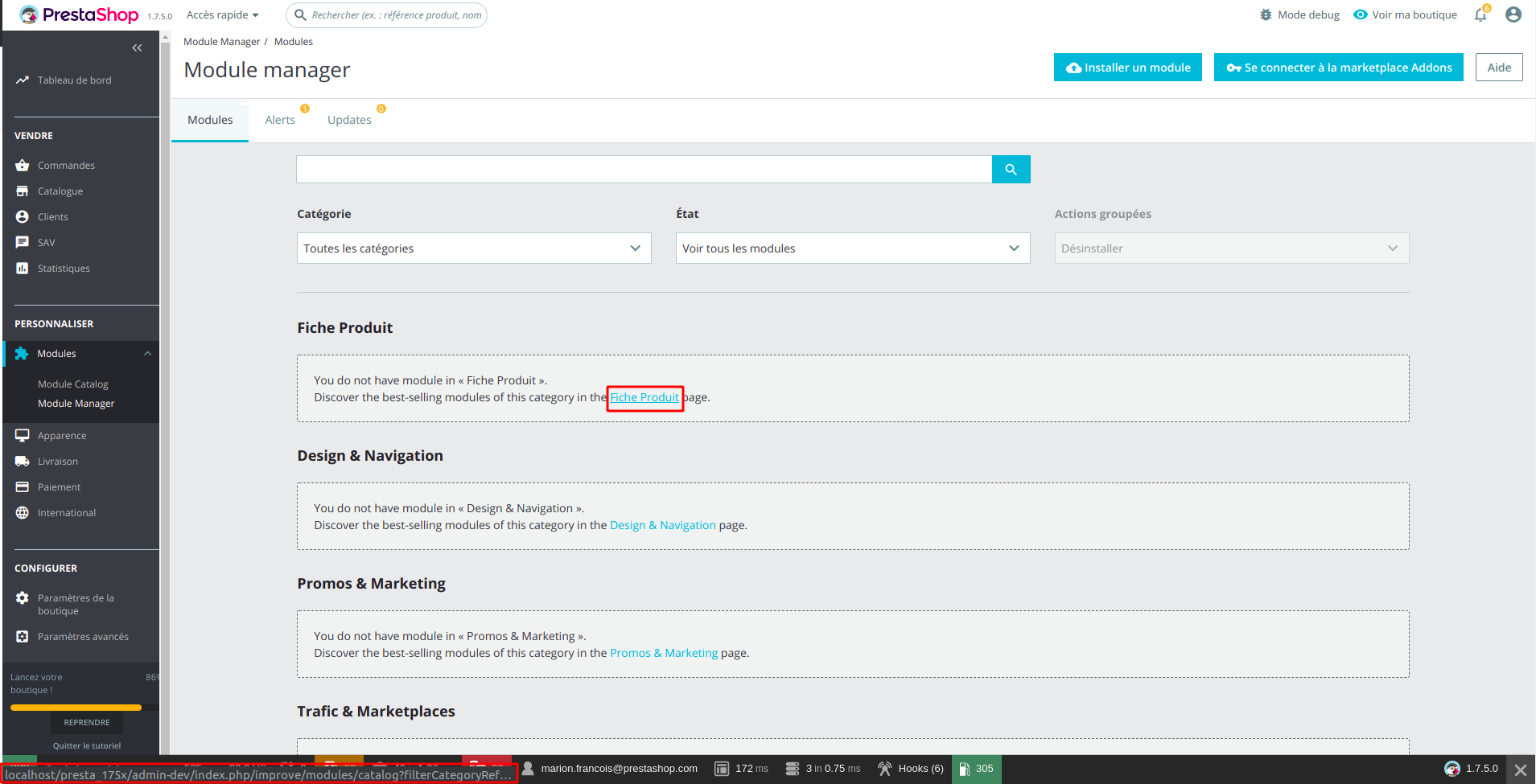Collapse the Modules sidebar submenu
Screen dimensions: 1536x784
coord(146,353)
